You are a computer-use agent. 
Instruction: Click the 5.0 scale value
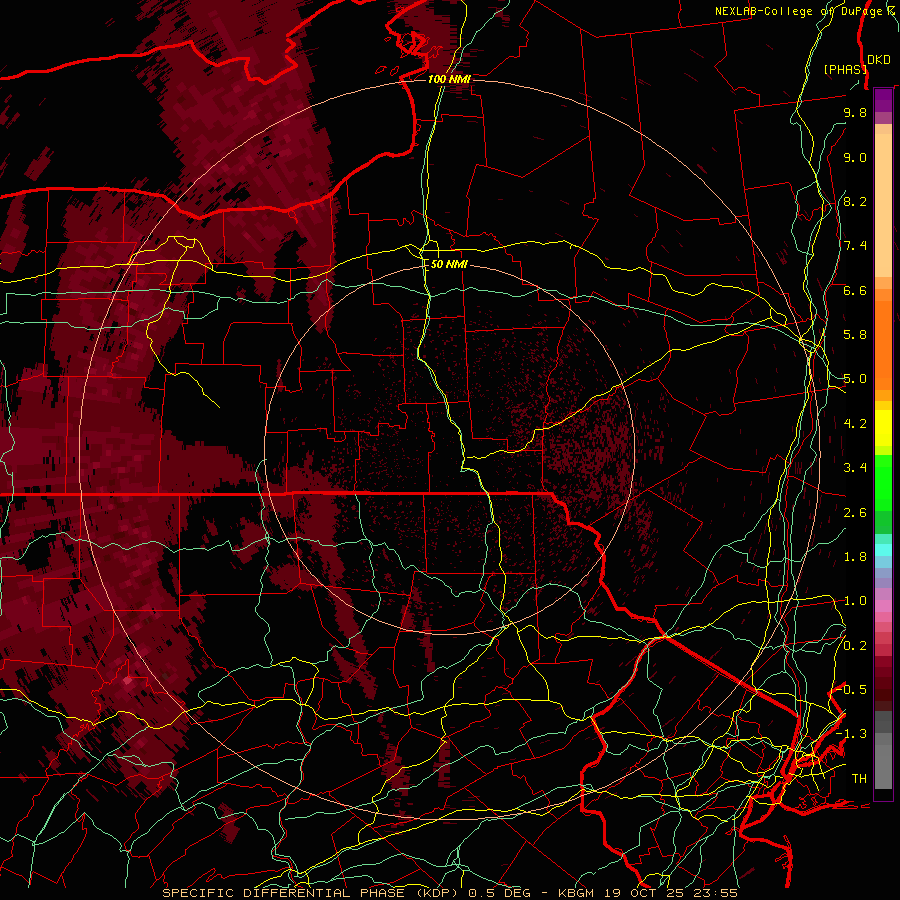point(855,379)
